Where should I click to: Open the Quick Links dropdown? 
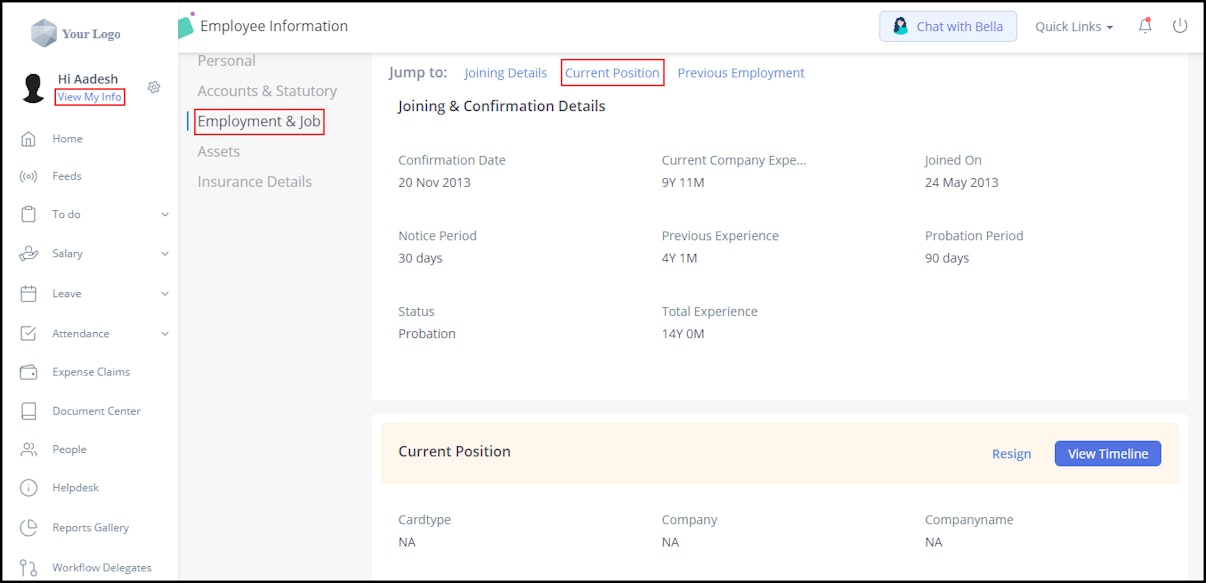point(1072,27)
